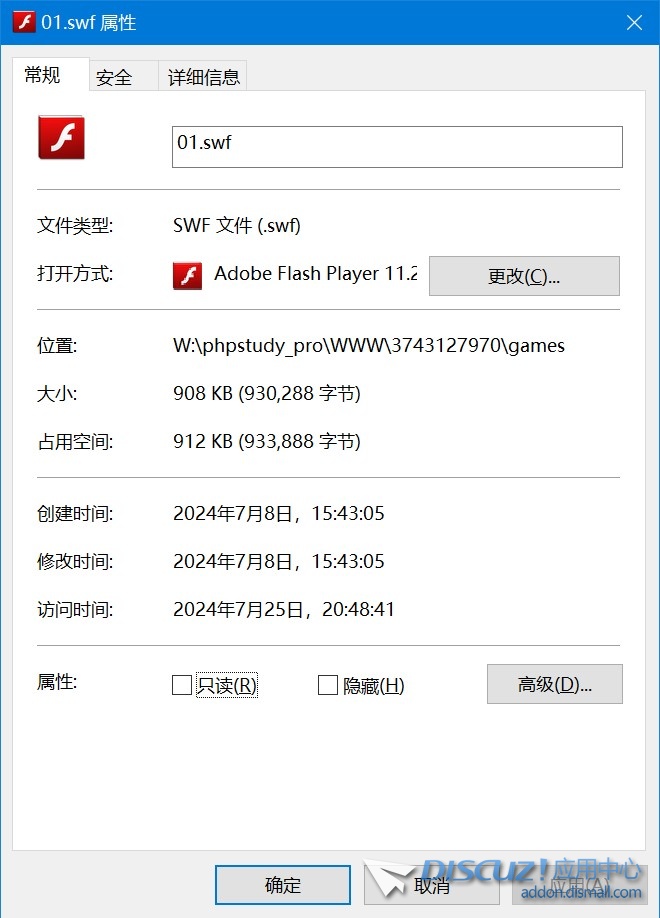The width and height of the screenshot is (660, 918).
Task: Open 高级(D)... attribute settings
Action: pos(554,684)
